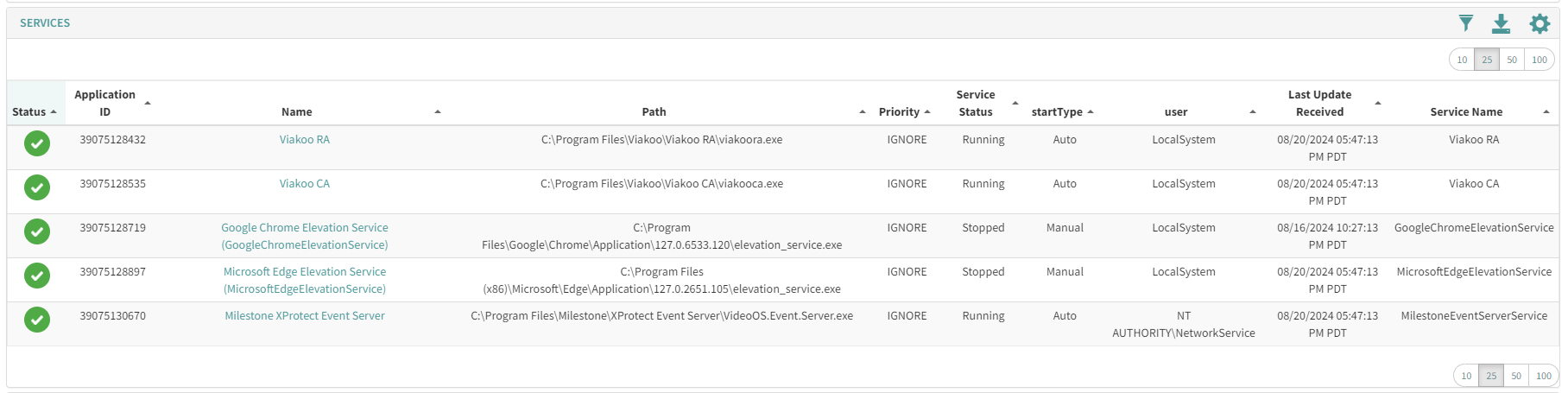
Task: Open the Milestone XProtect Event Server link
Action: point(305,316)
